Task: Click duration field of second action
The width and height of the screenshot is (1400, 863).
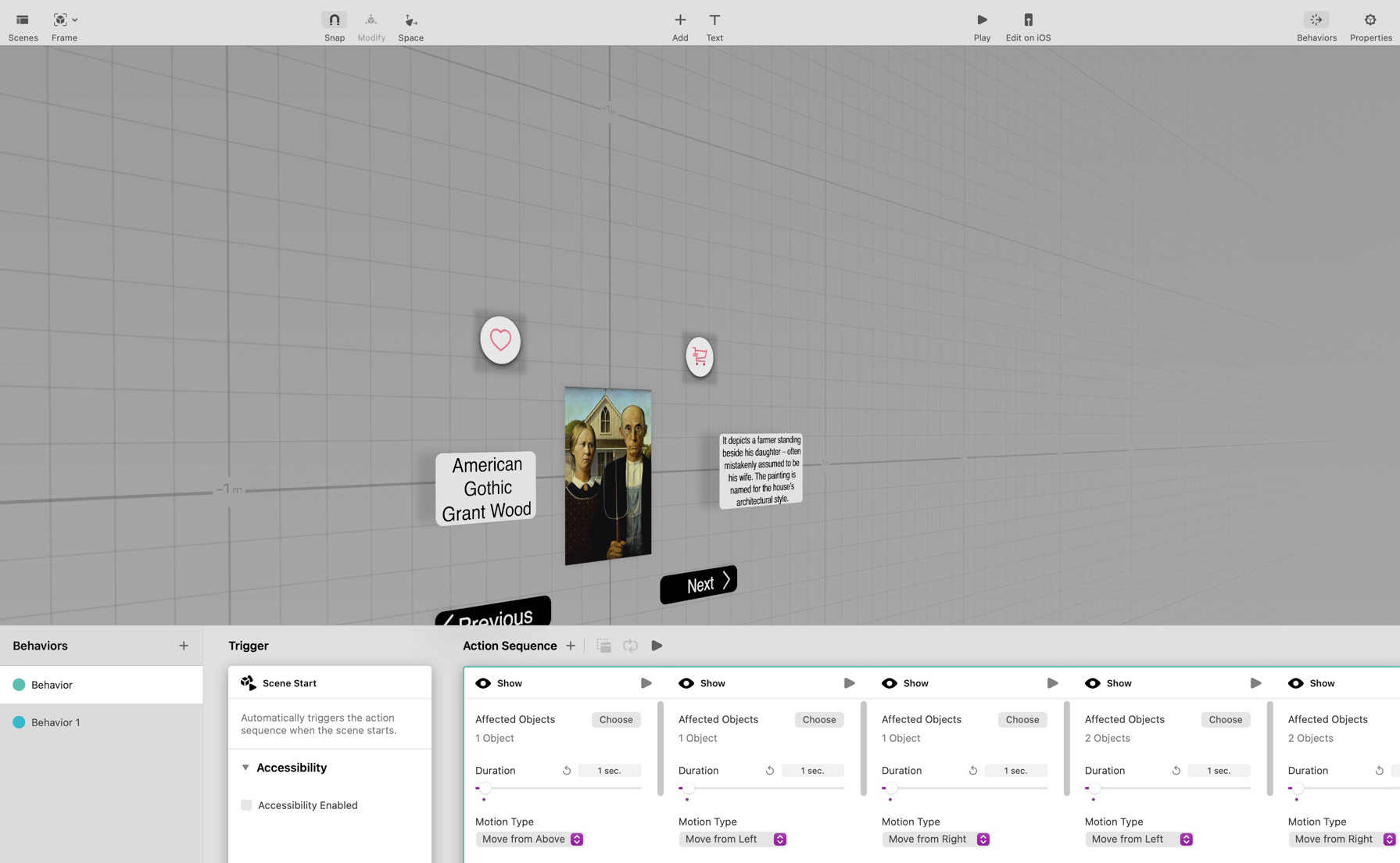Action: pos(813,771)
